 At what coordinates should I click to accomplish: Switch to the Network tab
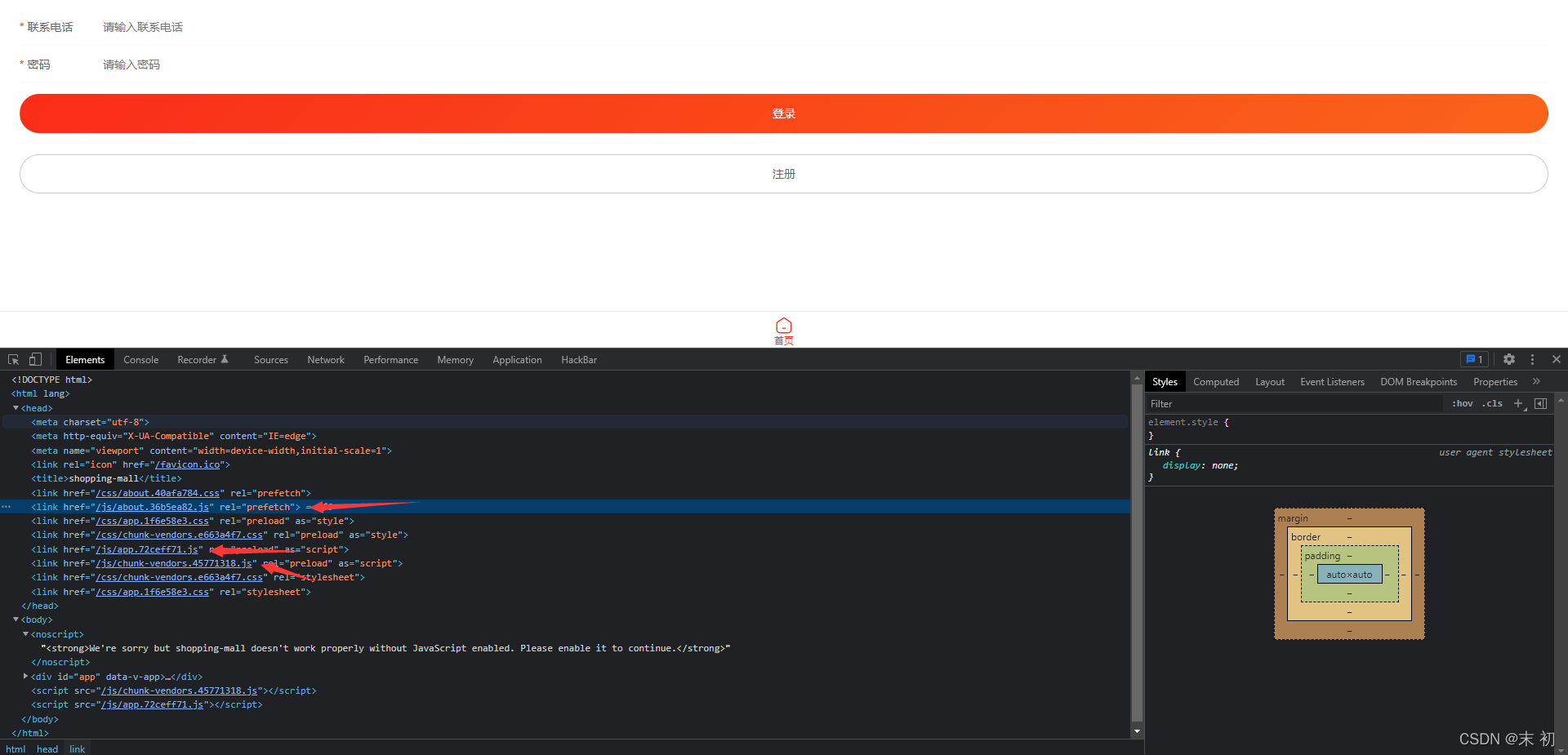(x=326, y=359)
